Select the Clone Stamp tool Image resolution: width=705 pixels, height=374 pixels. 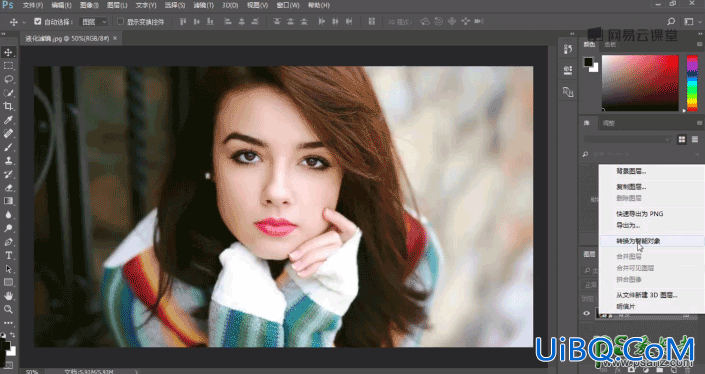(8, 160)
